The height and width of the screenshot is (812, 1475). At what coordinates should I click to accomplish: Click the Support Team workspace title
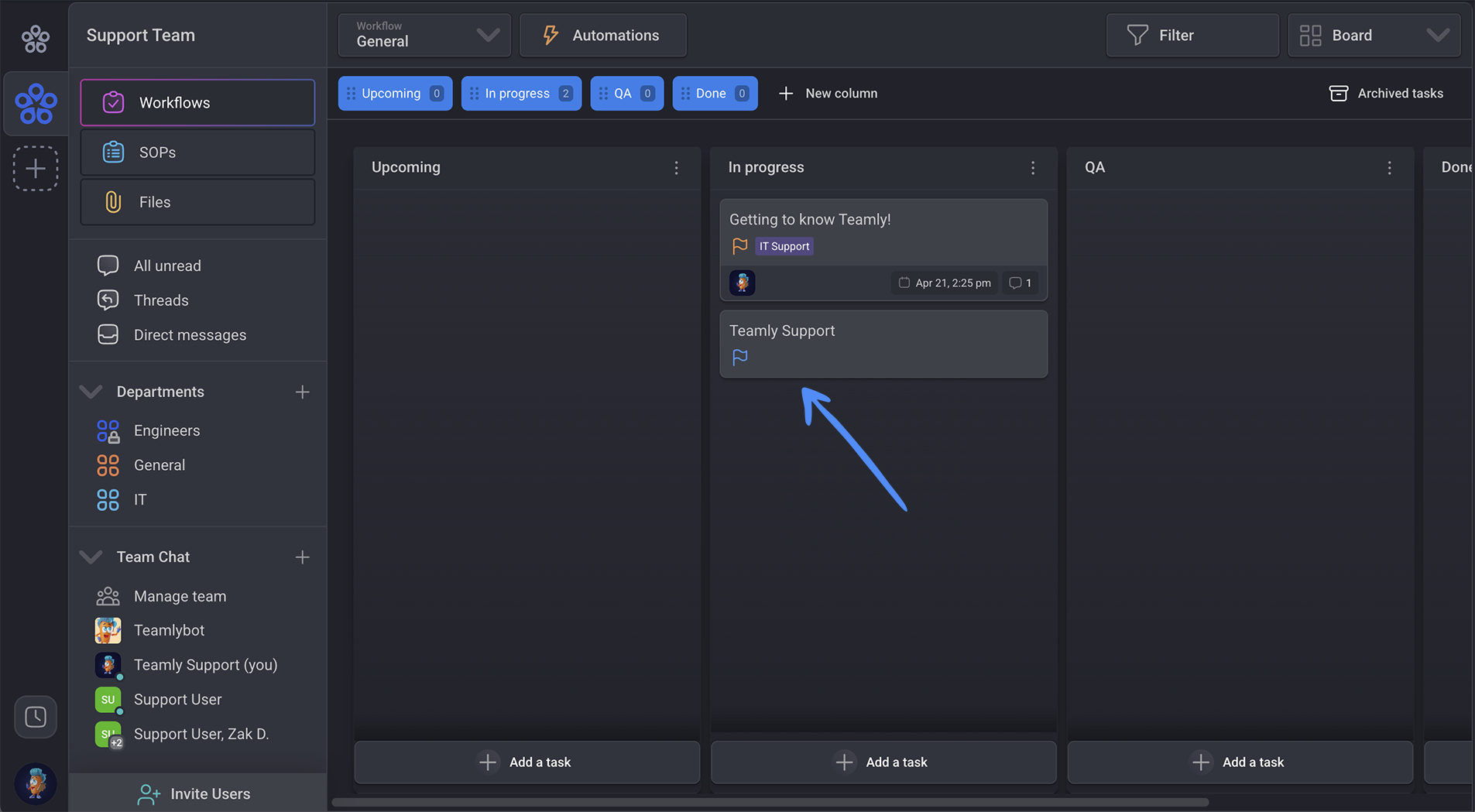pos(141,35)
